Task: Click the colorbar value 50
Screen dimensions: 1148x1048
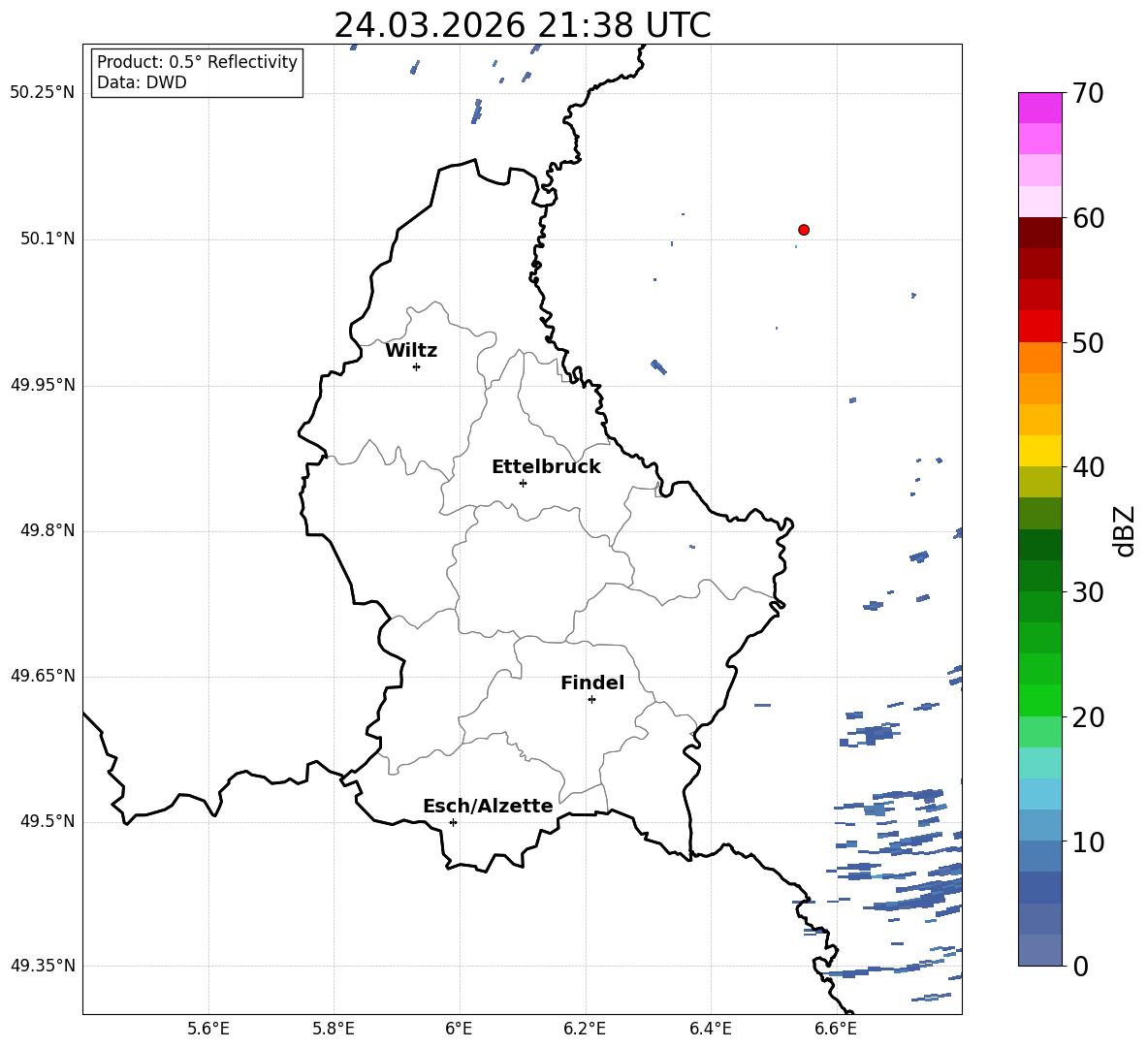Action: click(x=1088, y=342)
